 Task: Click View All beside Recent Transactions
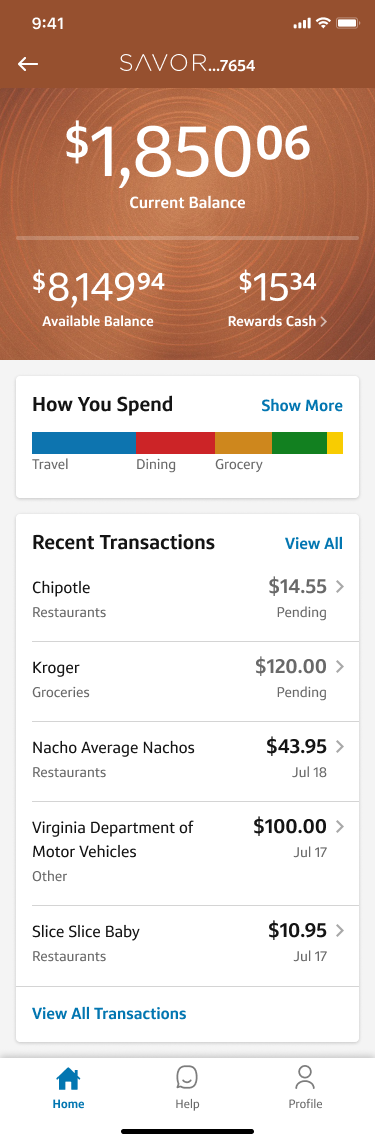pos(314,543)
